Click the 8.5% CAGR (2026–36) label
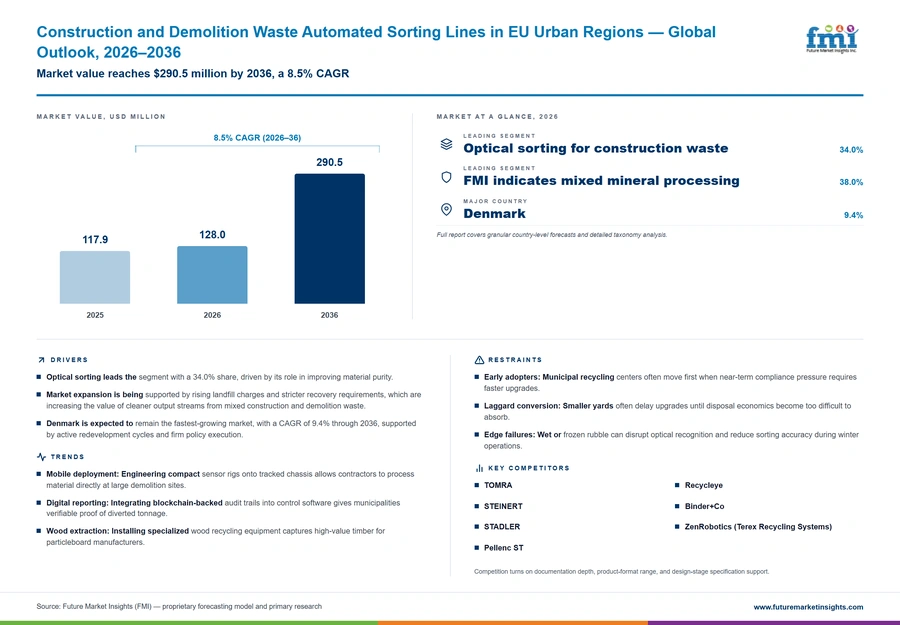 click(x=257, y=138)
